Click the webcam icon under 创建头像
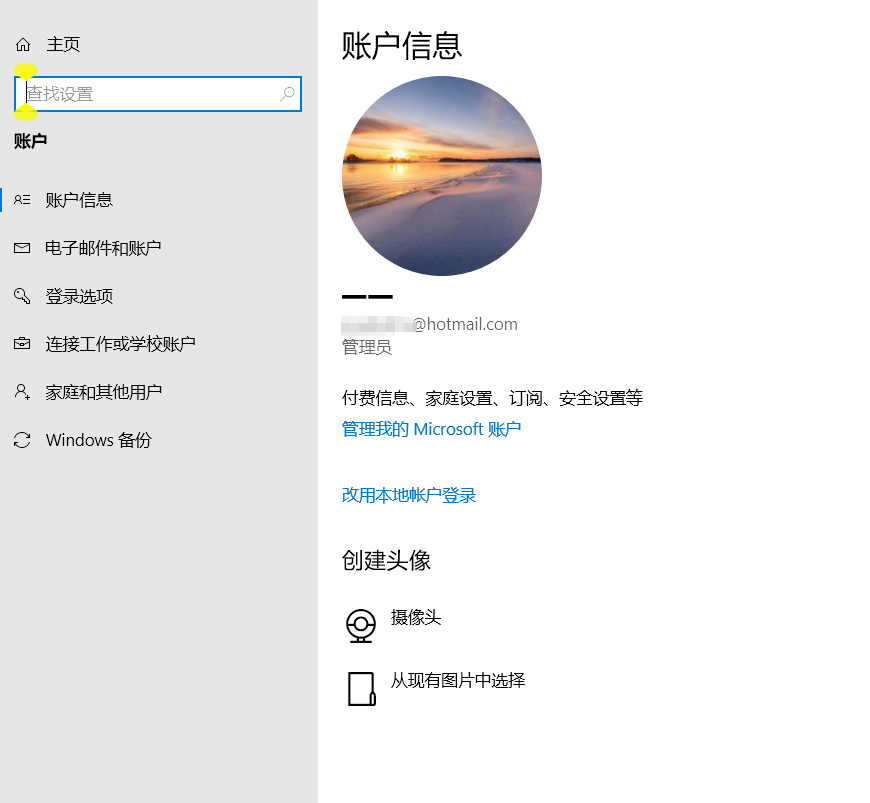Image resolution: width=870 pixels, height=803 pixels. (361, 625)
